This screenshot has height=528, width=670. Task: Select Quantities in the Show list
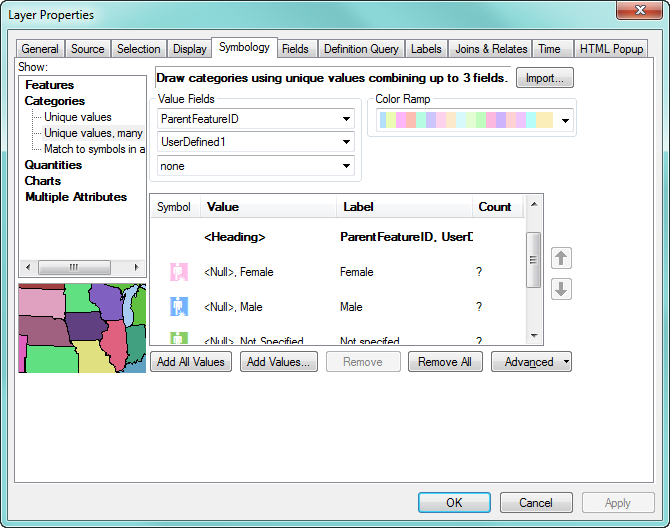point(53,165)
